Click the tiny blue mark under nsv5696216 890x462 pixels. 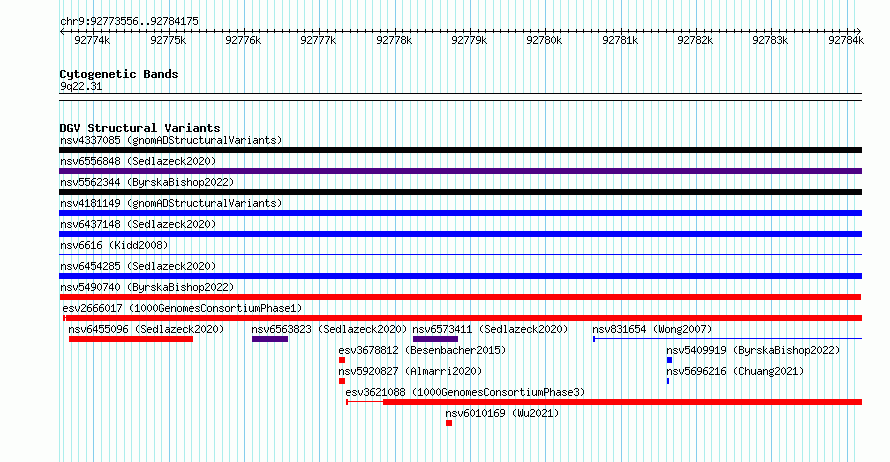[668, 381]
